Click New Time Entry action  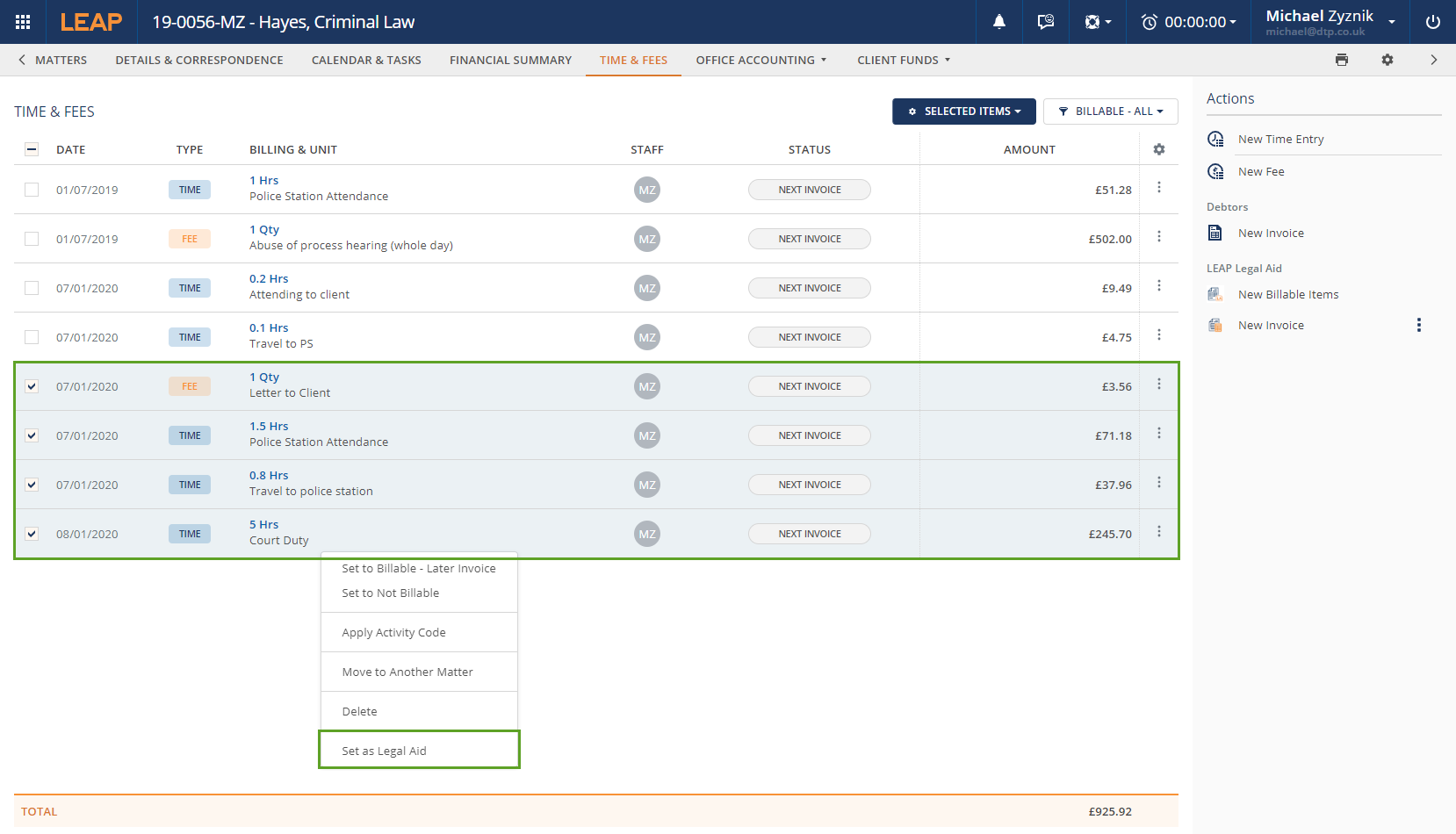pos(1280,139)
